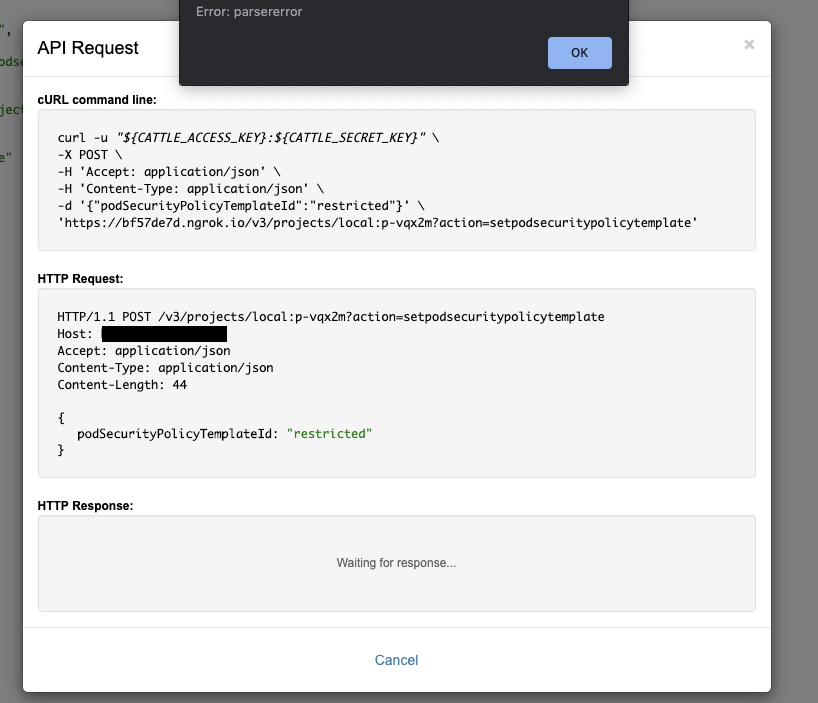Click the API Request dialog title
Screen dimensions: 818x703
(x=88, y=47)
